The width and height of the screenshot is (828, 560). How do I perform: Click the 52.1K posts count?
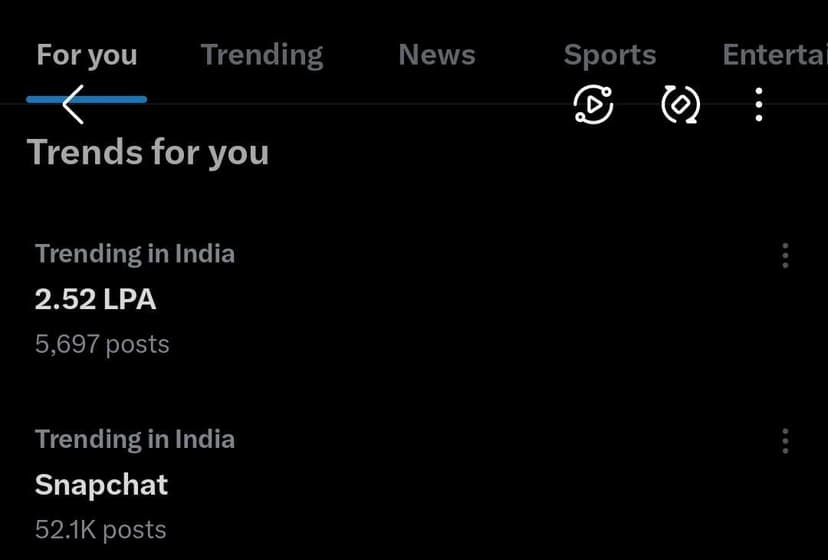[x=100, y=529]
